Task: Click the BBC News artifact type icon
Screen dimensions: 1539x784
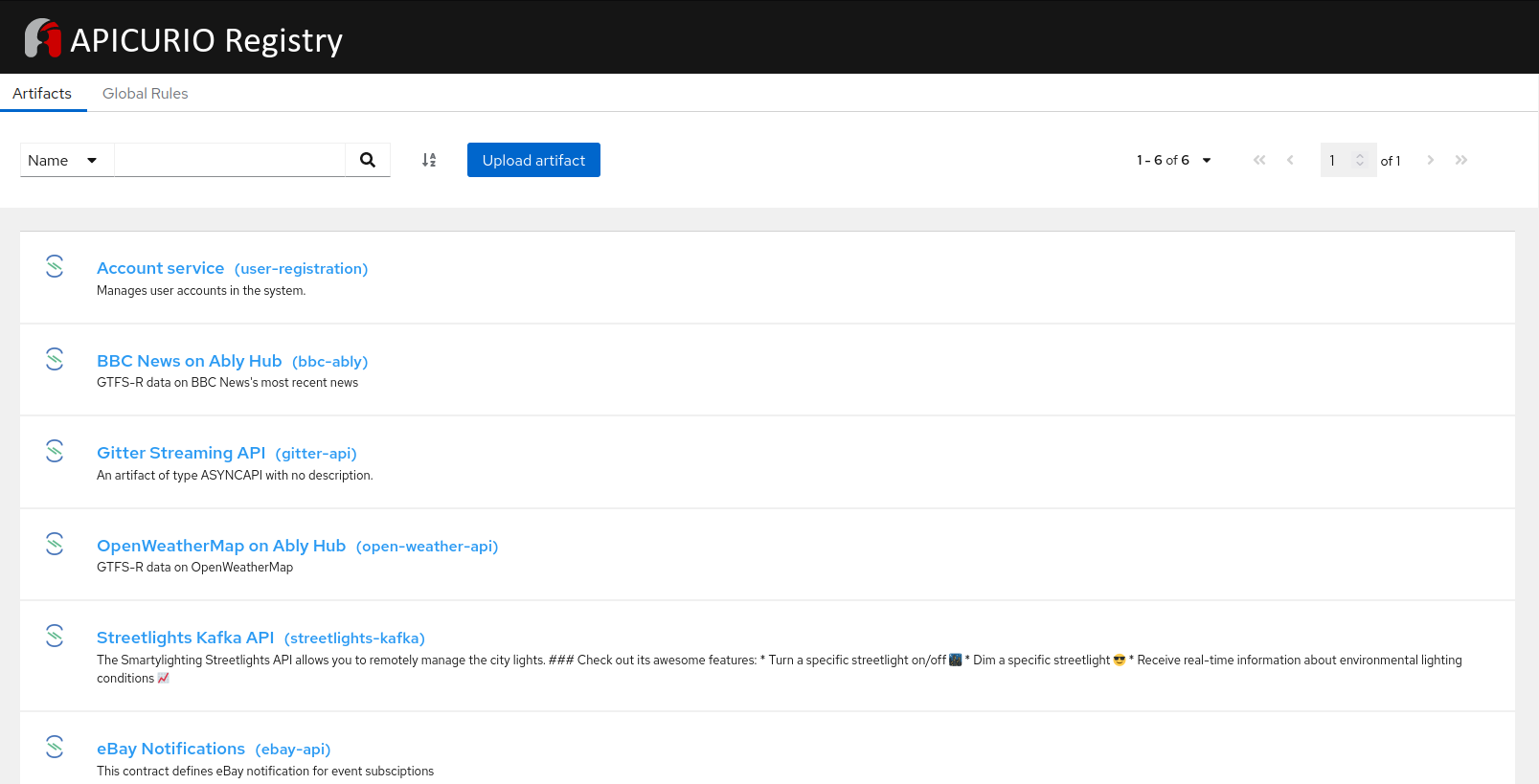Action: coord(55,359)
